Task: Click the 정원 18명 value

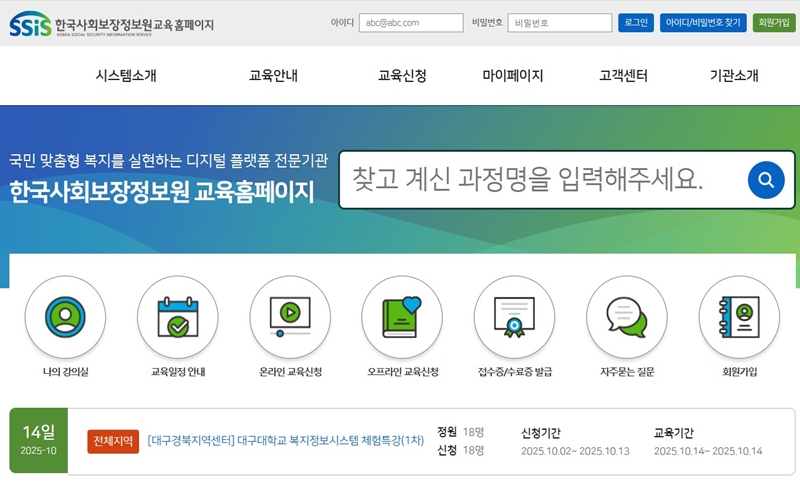Action: (473, 432)
